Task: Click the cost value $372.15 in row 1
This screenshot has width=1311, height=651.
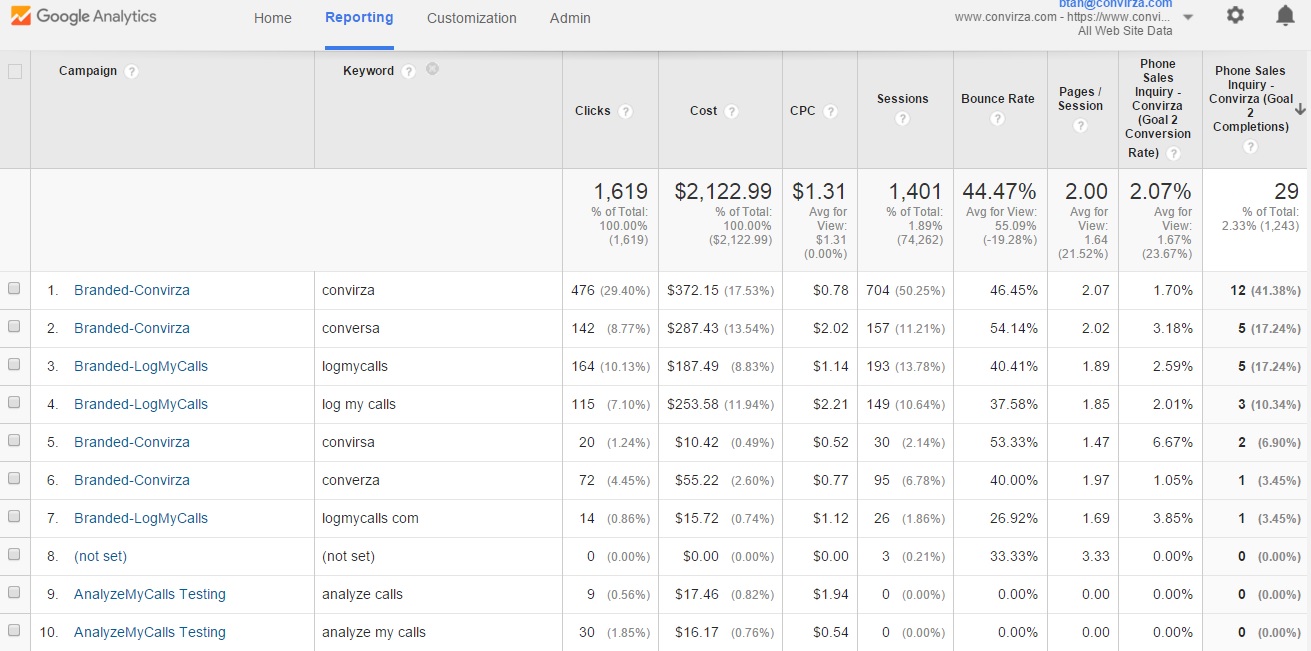Action: [693, 290]
